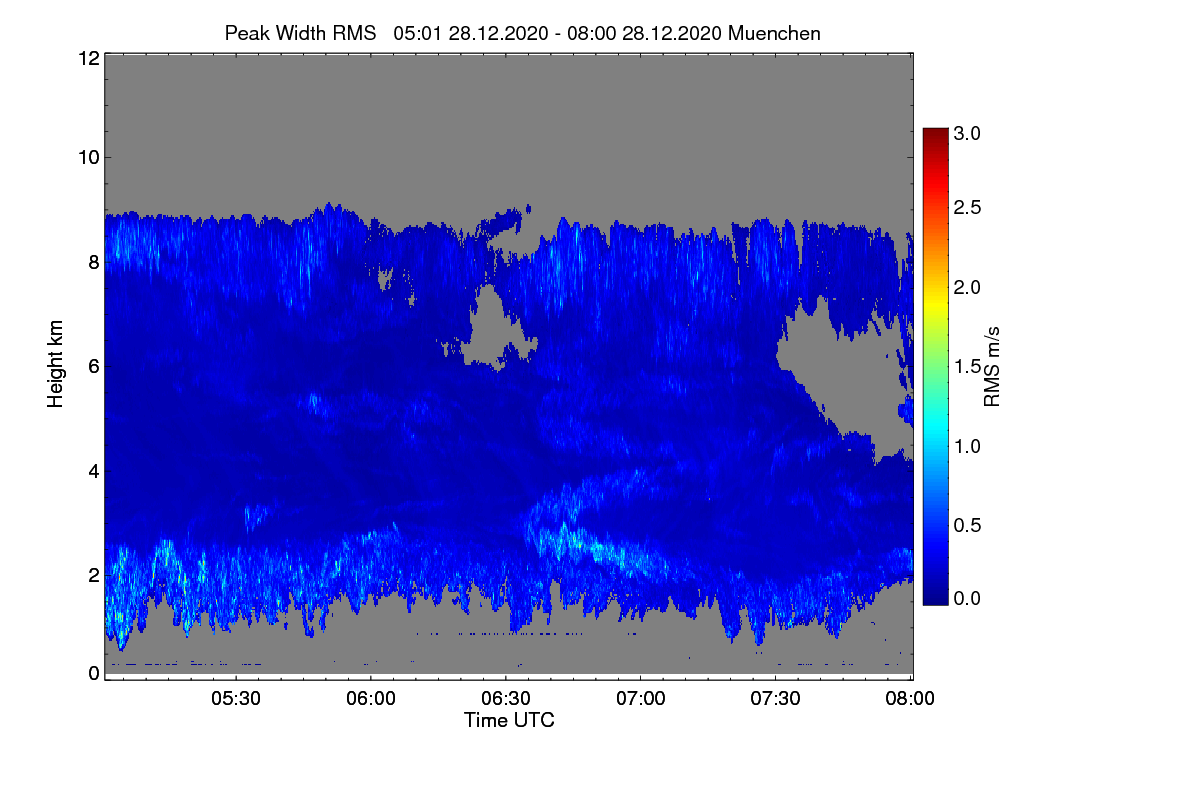Click the colorbar value 1.0
This screenshot has width=1200, height=800.
pyautogui.click(x=967, y=445)
